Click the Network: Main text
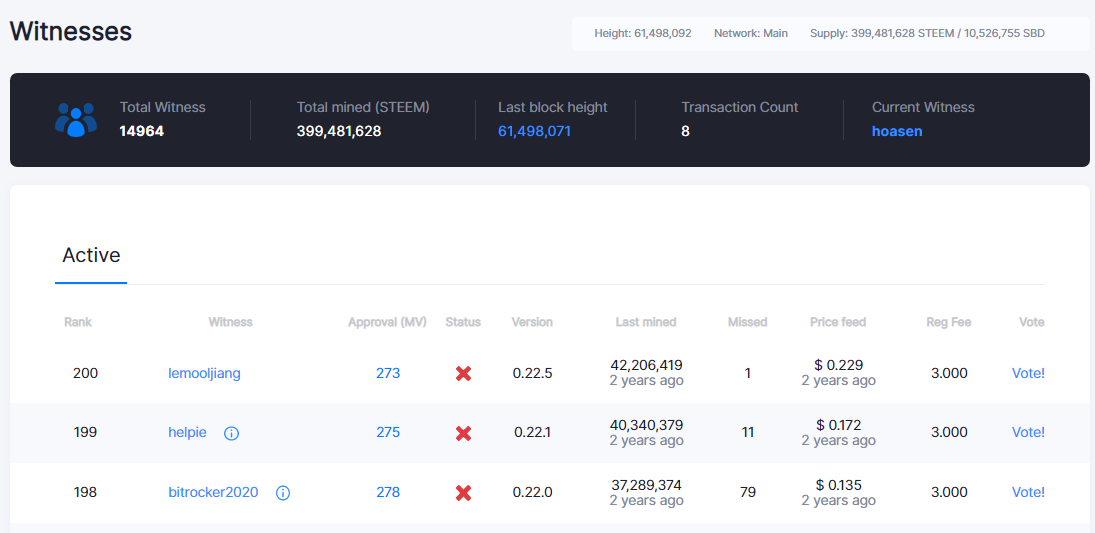 click(x=751, y=33)
